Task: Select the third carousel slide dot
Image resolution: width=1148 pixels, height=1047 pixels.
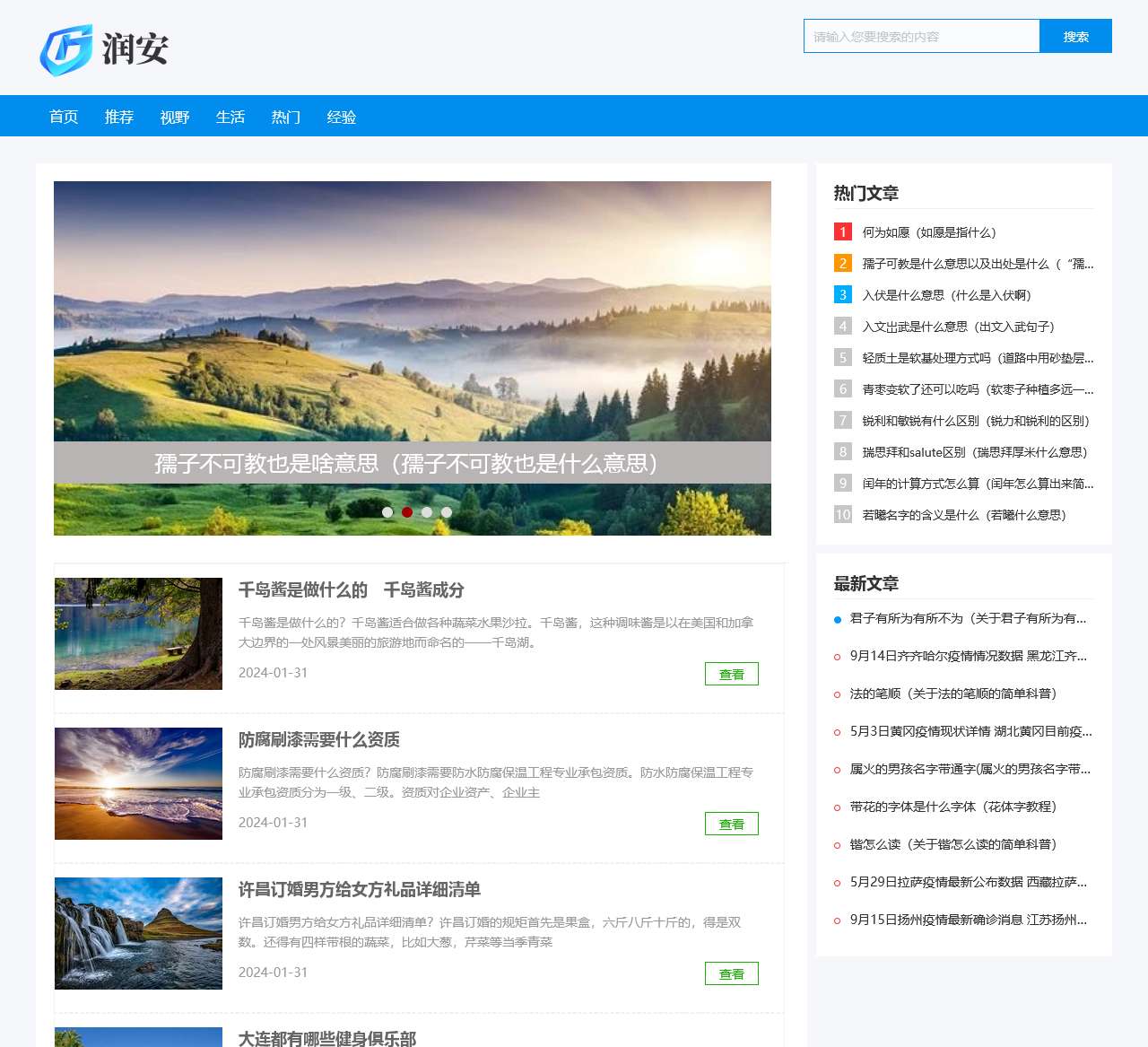Action: [x=427, y=512]
